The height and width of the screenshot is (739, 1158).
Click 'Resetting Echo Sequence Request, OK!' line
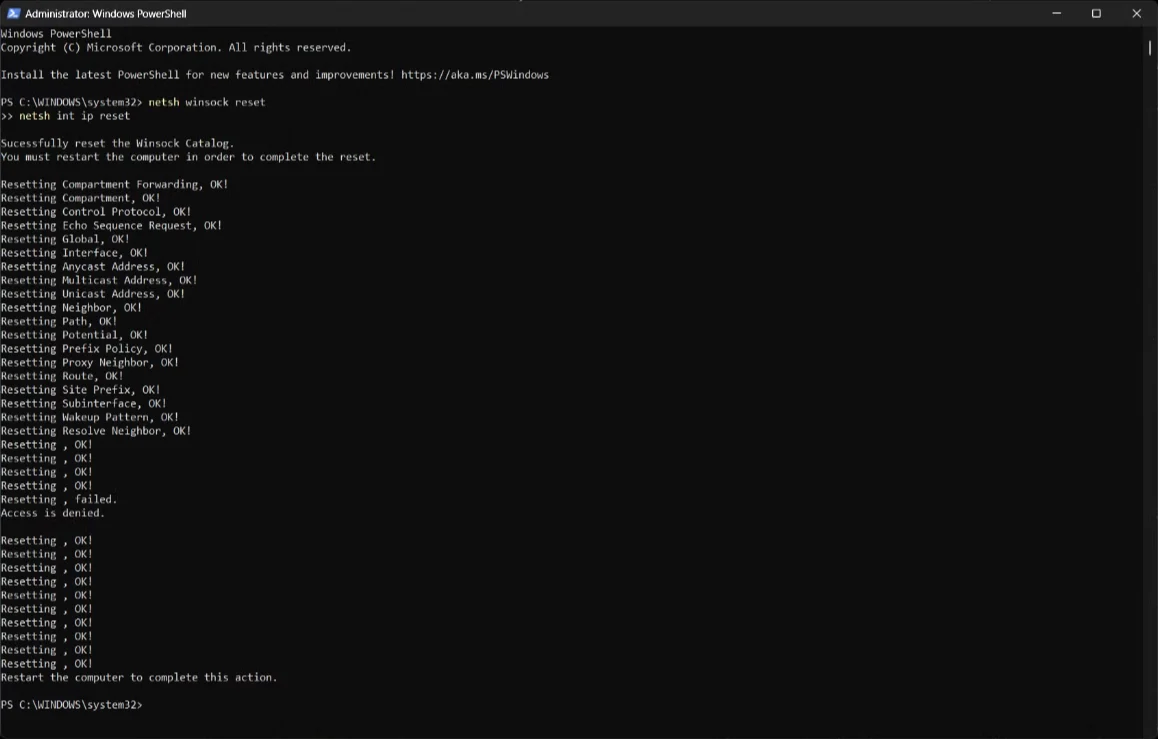(112, 225)
